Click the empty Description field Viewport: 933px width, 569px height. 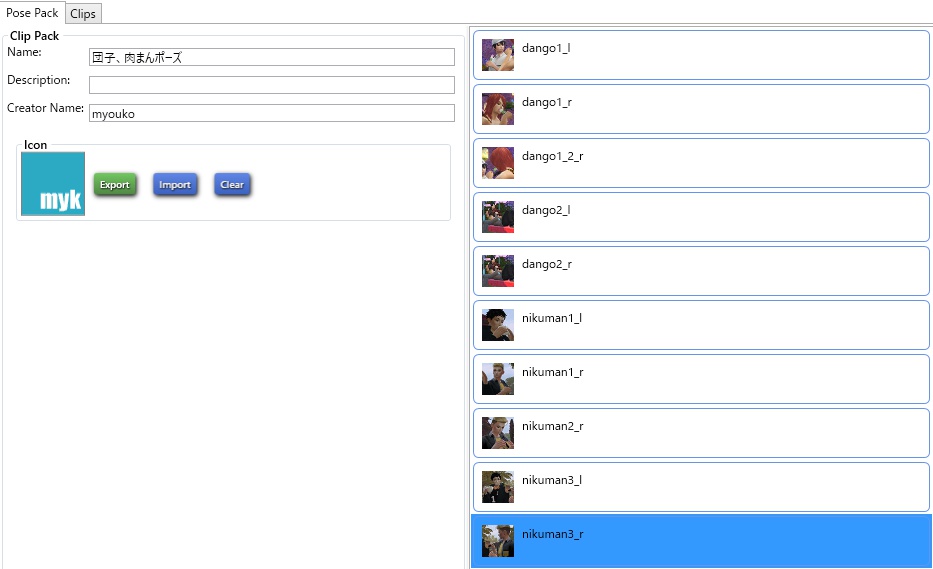click(272, 85)
